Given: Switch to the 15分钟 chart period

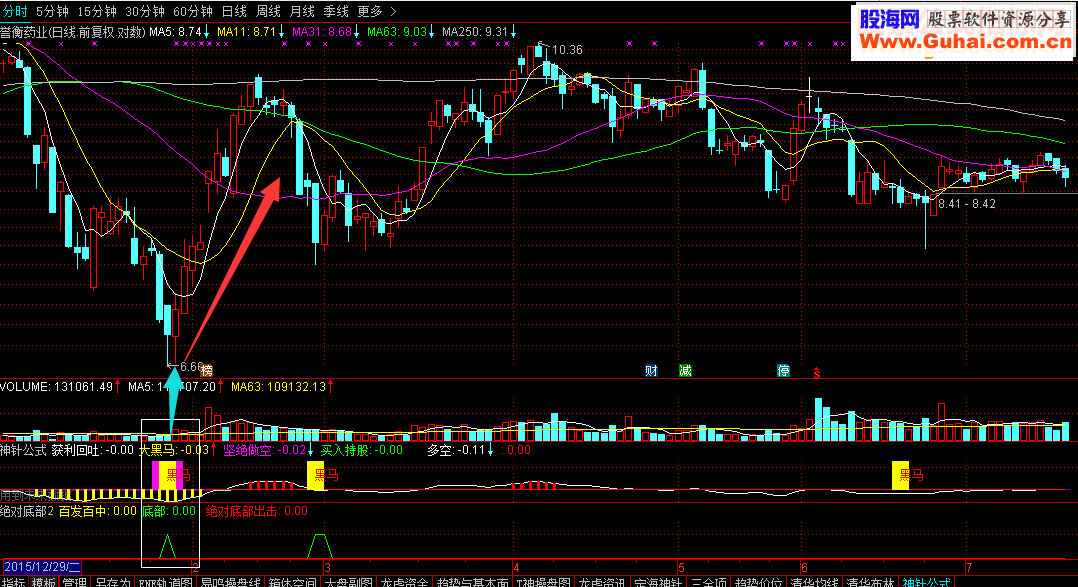Looking at the screenshot, I should [x=97, y=12].
